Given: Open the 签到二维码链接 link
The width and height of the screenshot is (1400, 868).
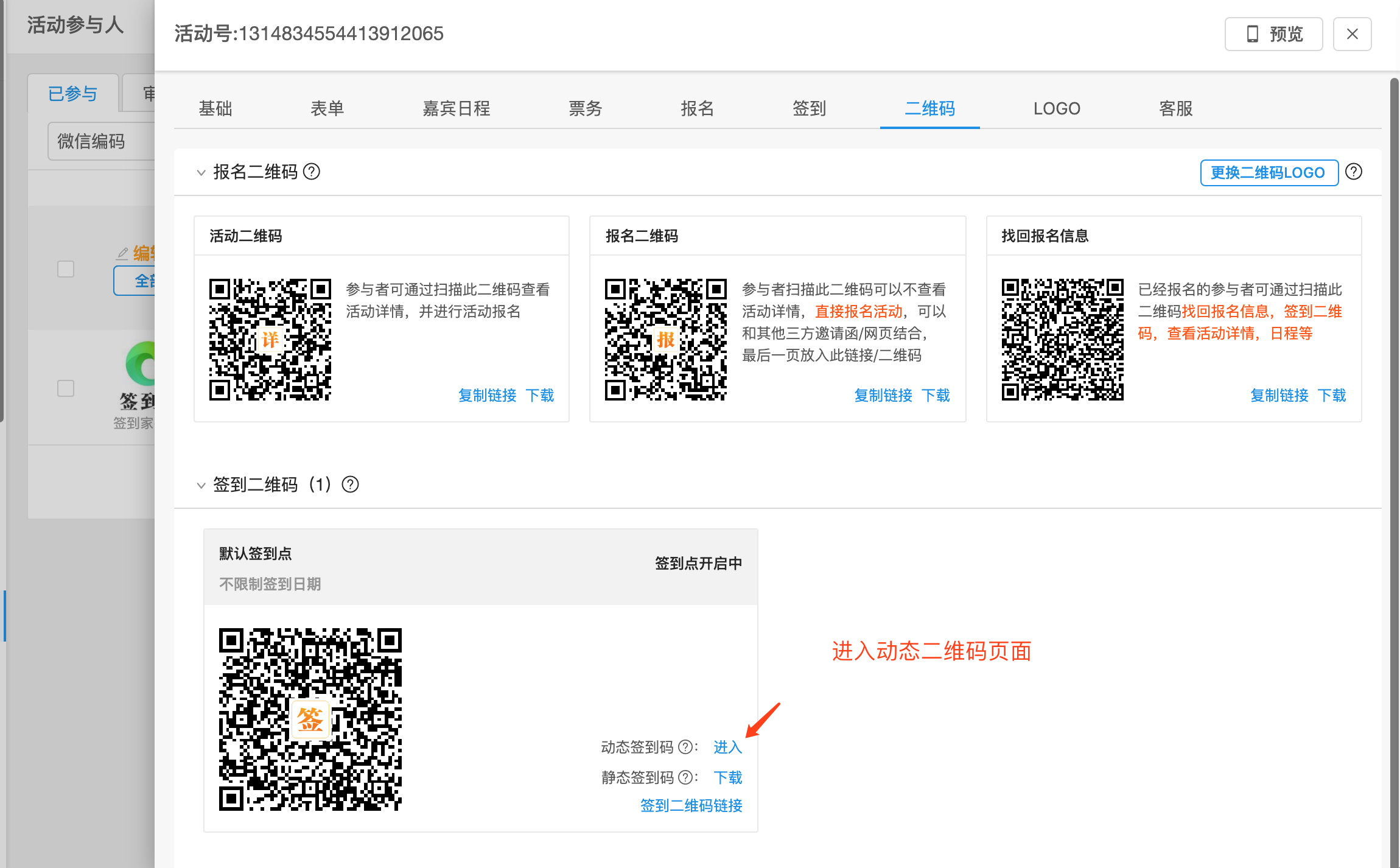Looking at the screenshot, I should click(691, 805).
